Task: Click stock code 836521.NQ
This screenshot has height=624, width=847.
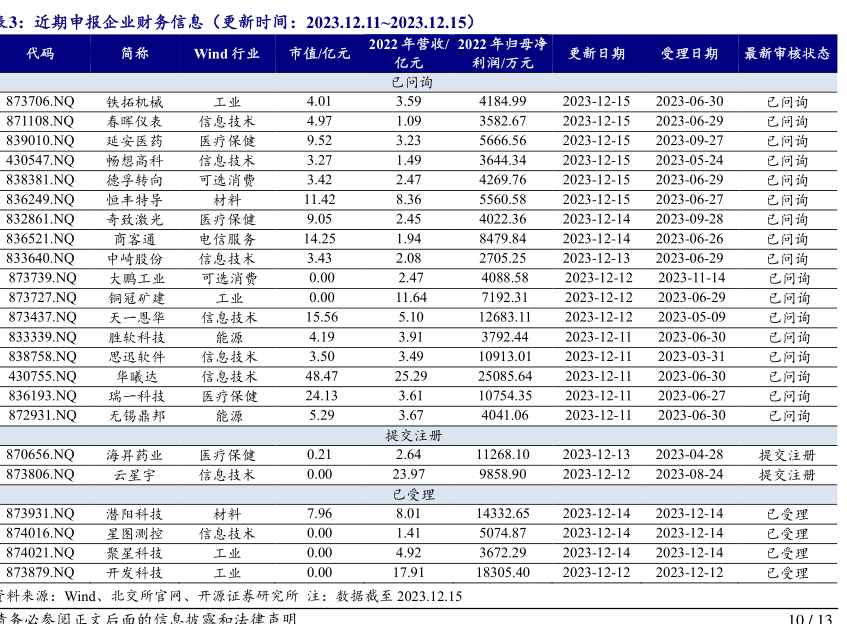Action: click(40, 239)
